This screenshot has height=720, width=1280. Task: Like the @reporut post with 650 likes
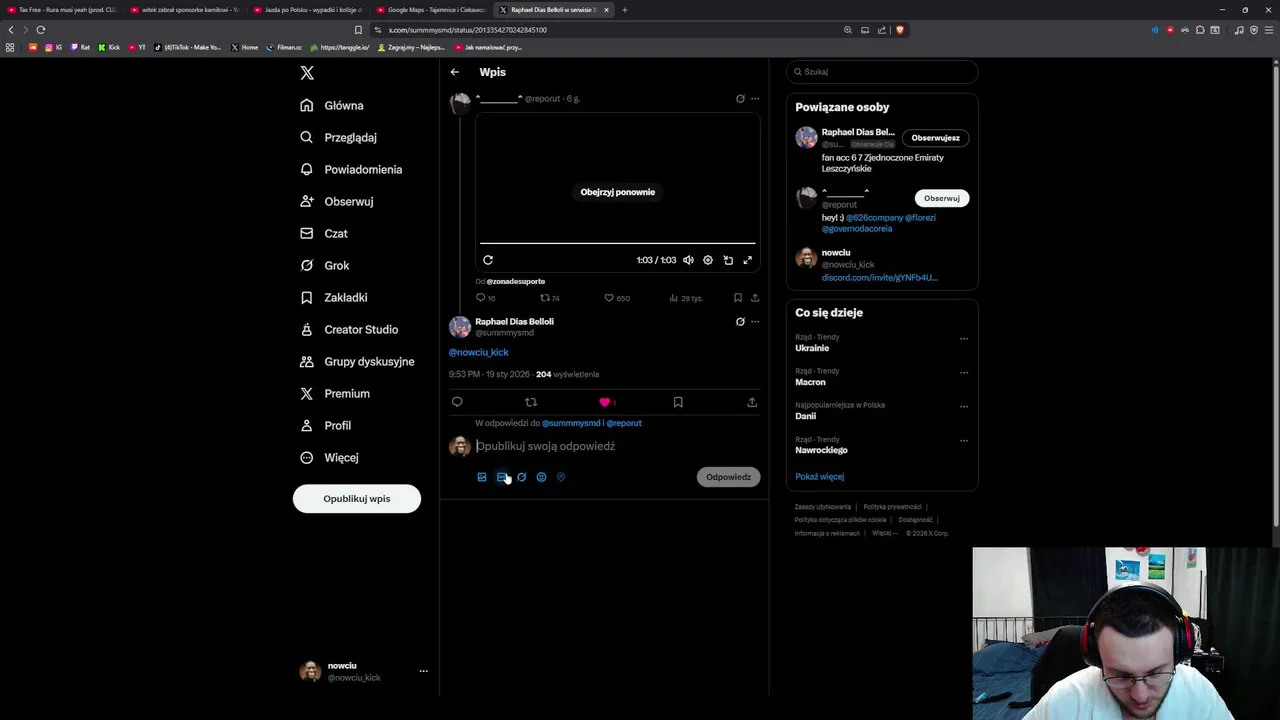tap(617, 298)
